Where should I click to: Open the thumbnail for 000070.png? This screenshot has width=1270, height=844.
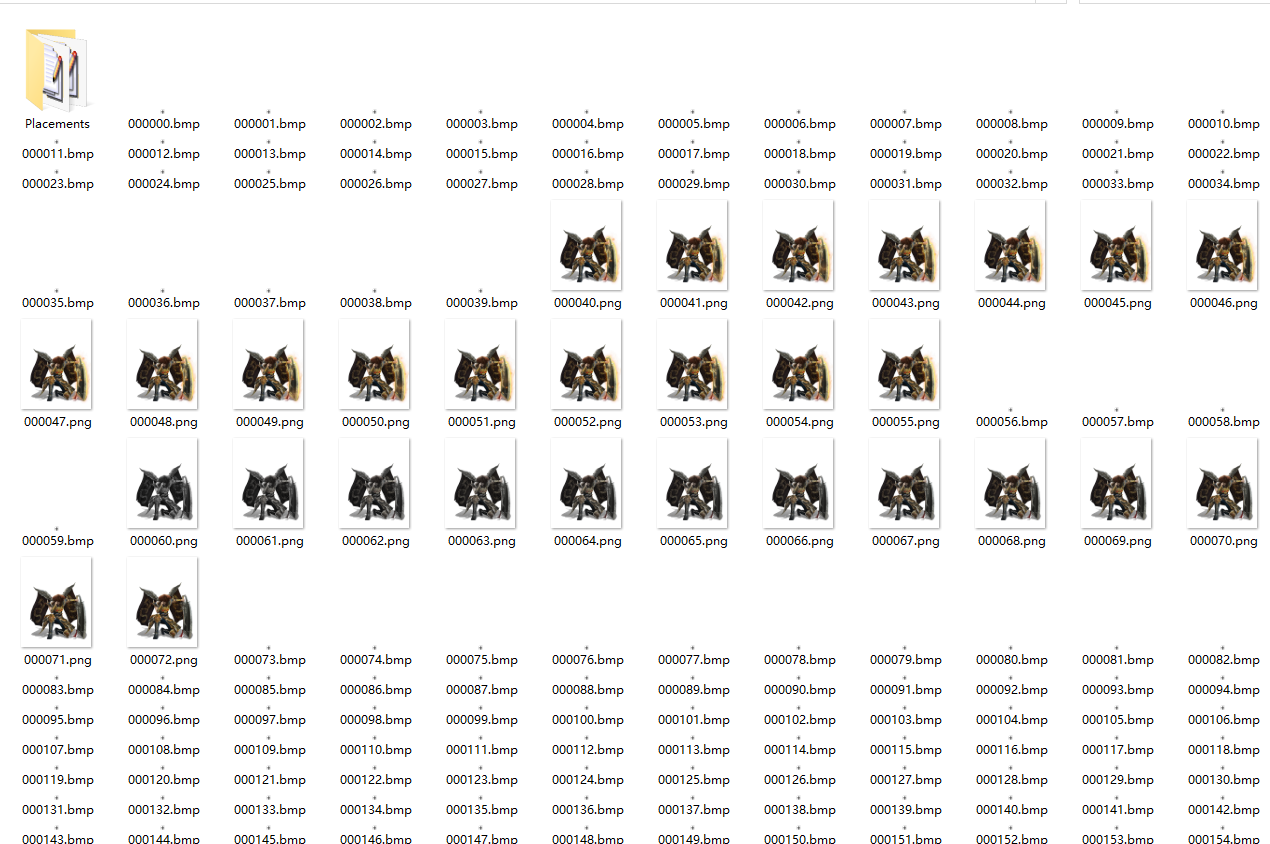(1223, 483)
